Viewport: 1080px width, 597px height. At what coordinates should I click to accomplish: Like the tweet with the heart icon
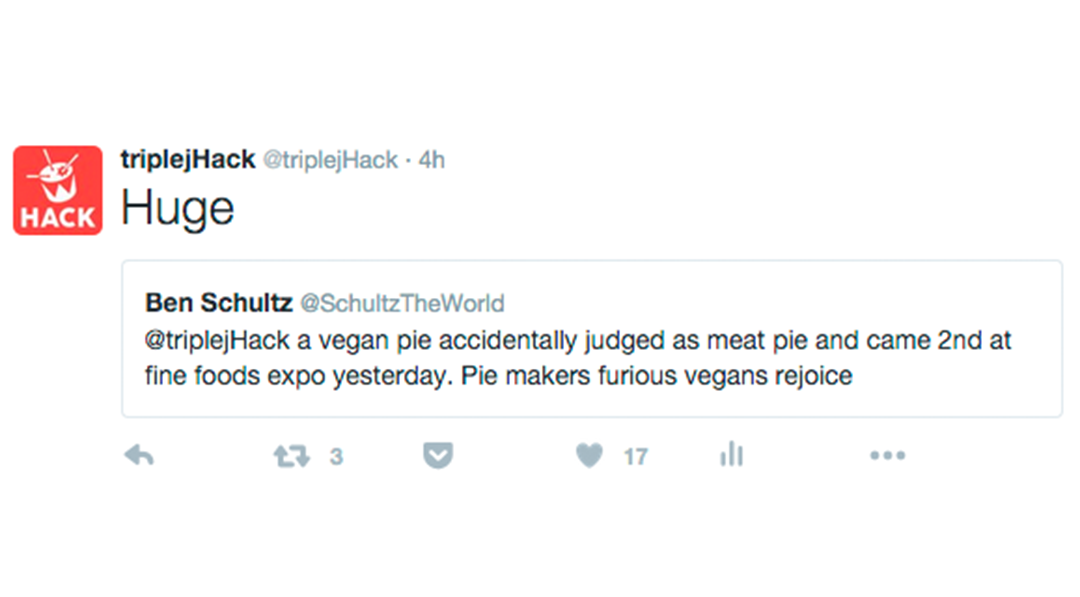(590, 455)
